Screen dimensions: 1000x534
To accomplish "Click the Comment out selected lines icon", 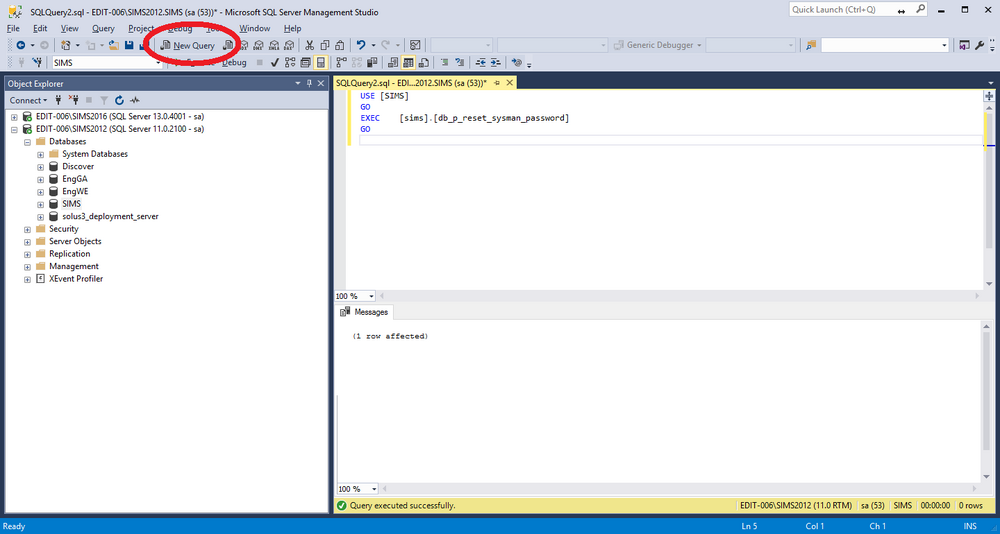I will point(445,63).
